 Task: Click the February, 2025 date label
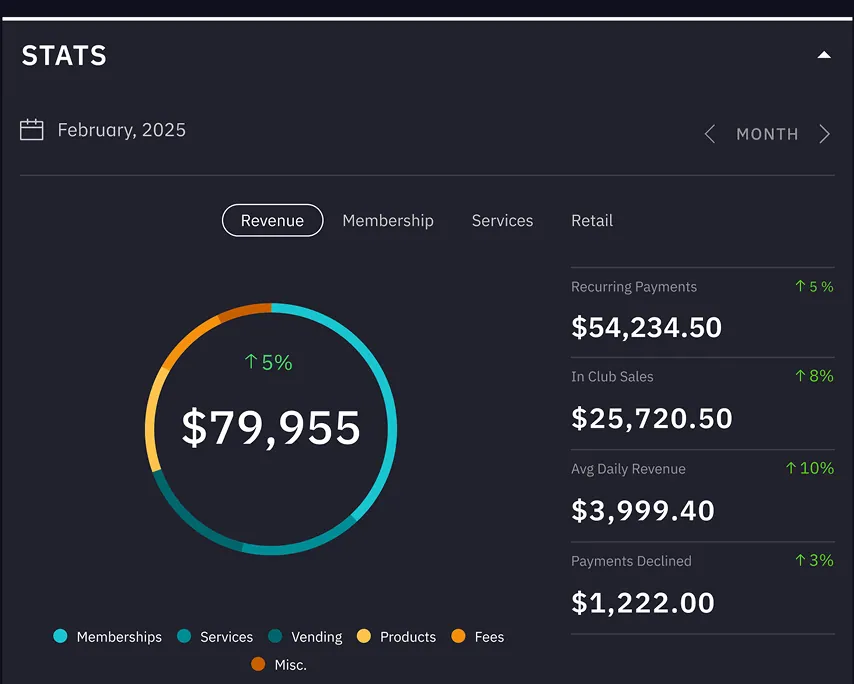(121, 130)
